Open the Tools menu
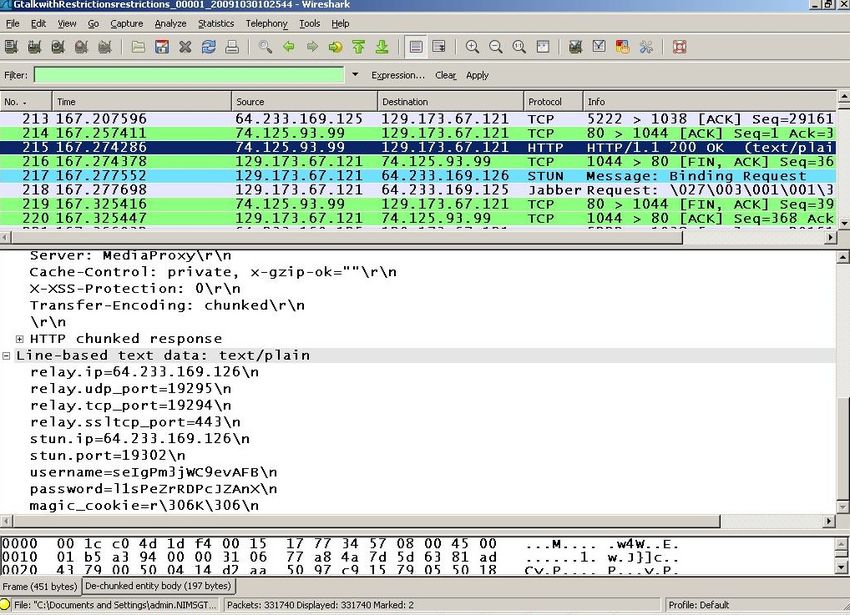 coord(310,23)
